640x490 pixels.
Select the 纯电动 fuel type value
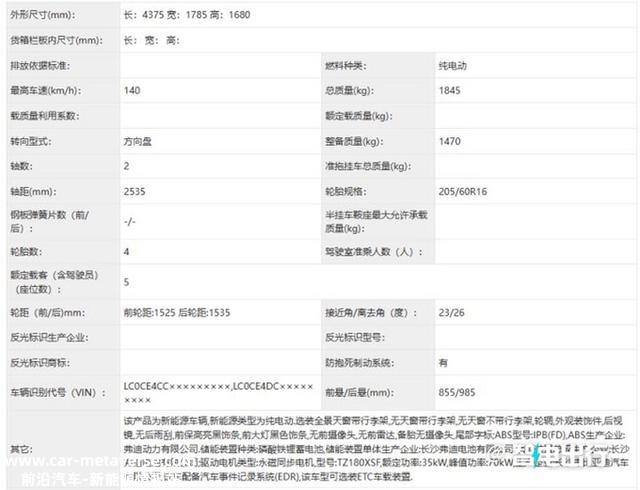(x=453, y=66)
